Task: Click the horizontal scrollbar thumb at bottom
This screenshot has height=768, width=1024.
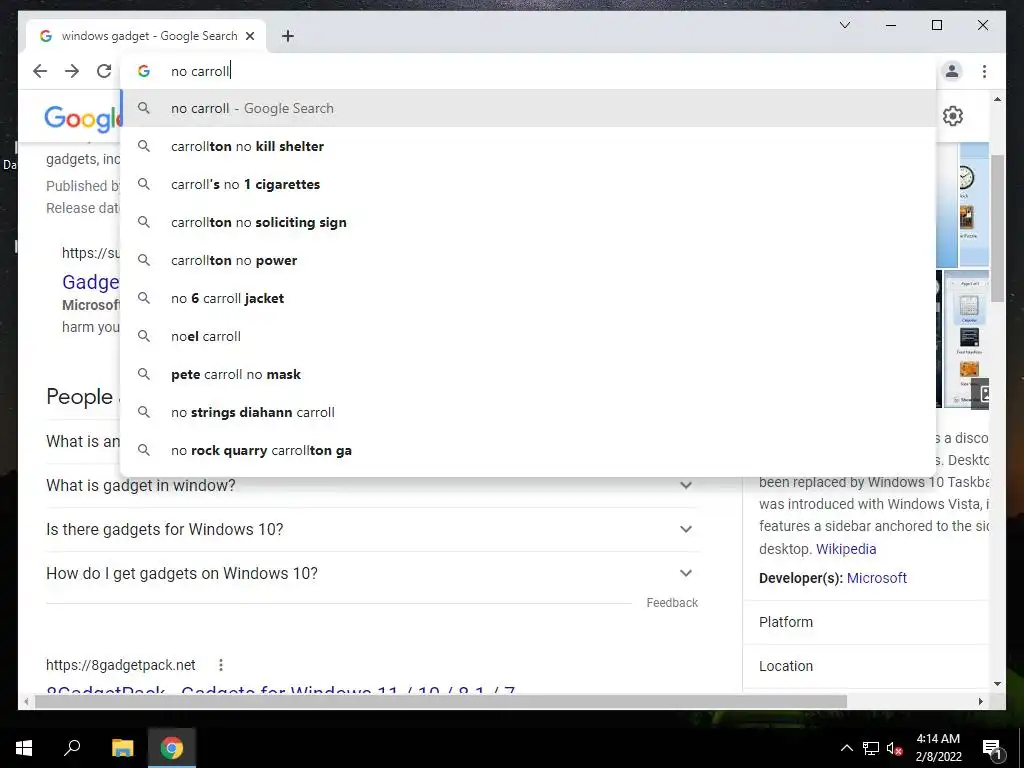Action: pyautogui.click(x=441, y=701)
